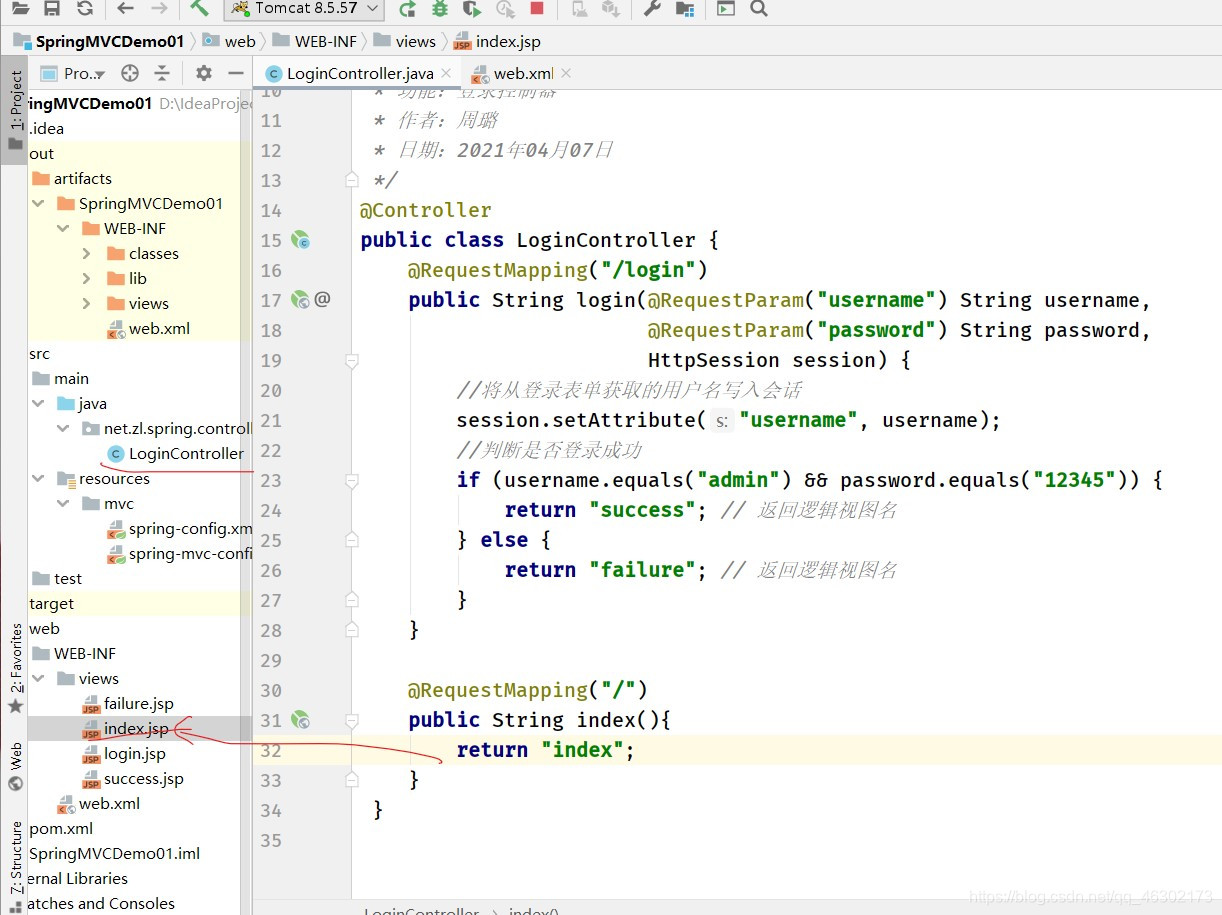Close the LoginController.java tab
This screenshot has width=1222, height=915.
(446, 73)
